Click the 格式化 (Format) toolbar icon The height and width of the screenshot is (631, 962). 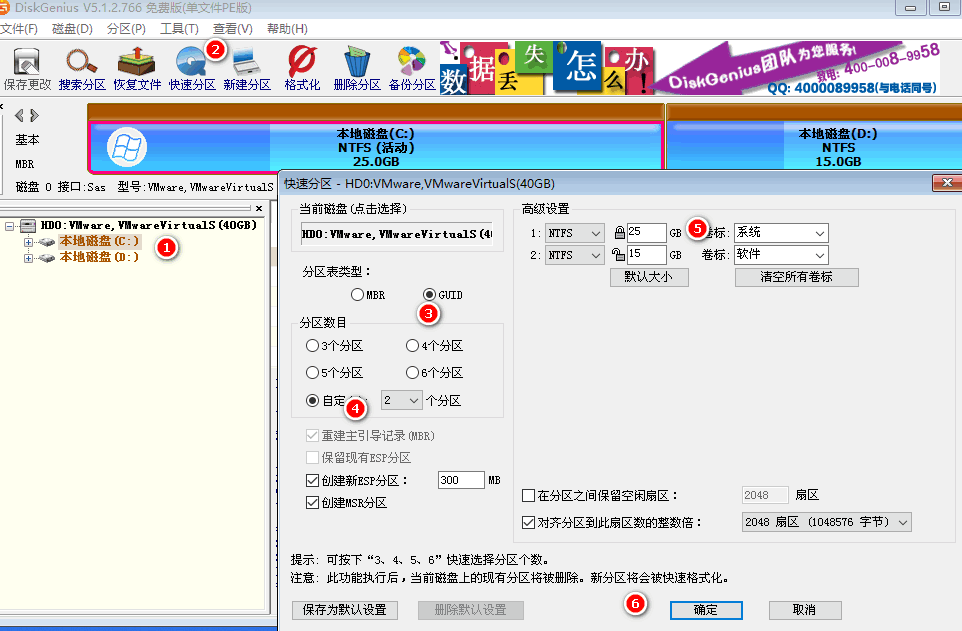tap(301, 62)
